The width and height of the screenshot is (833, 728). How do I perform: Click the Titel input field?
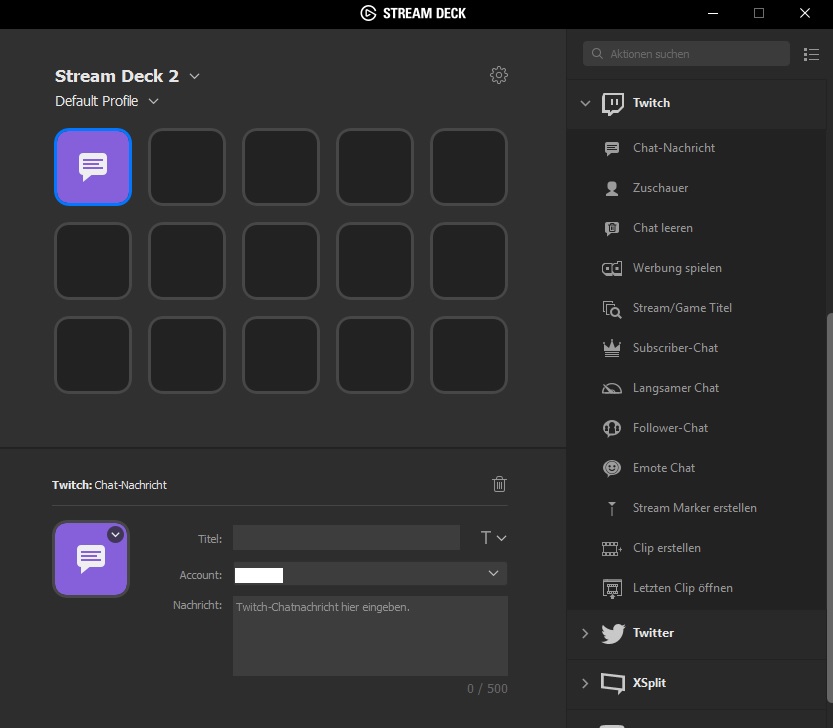coord(346,538)
